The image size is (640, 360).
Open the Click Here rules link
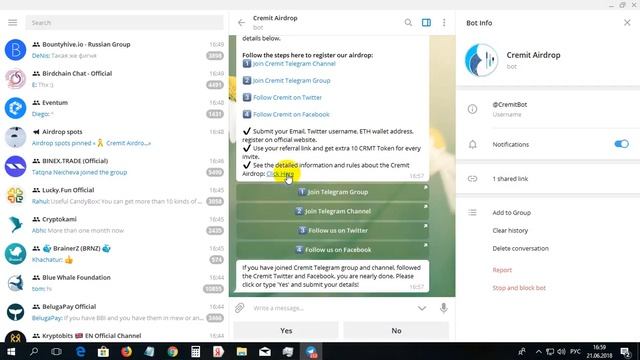click(280, 174)
